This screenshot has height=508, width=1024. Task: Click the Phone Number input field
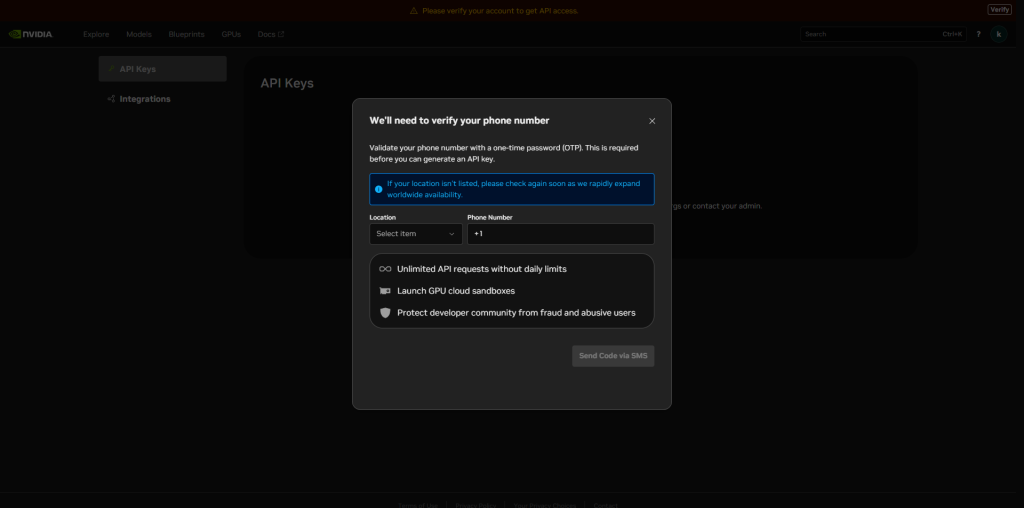[x=560, y=234]
